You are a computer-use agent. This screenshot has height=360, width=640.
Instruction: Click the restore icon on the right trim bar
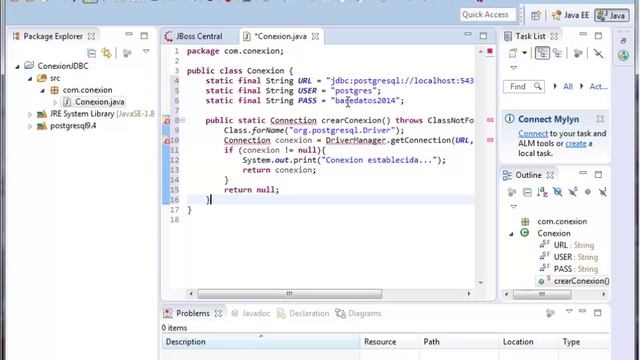point(623,41)
